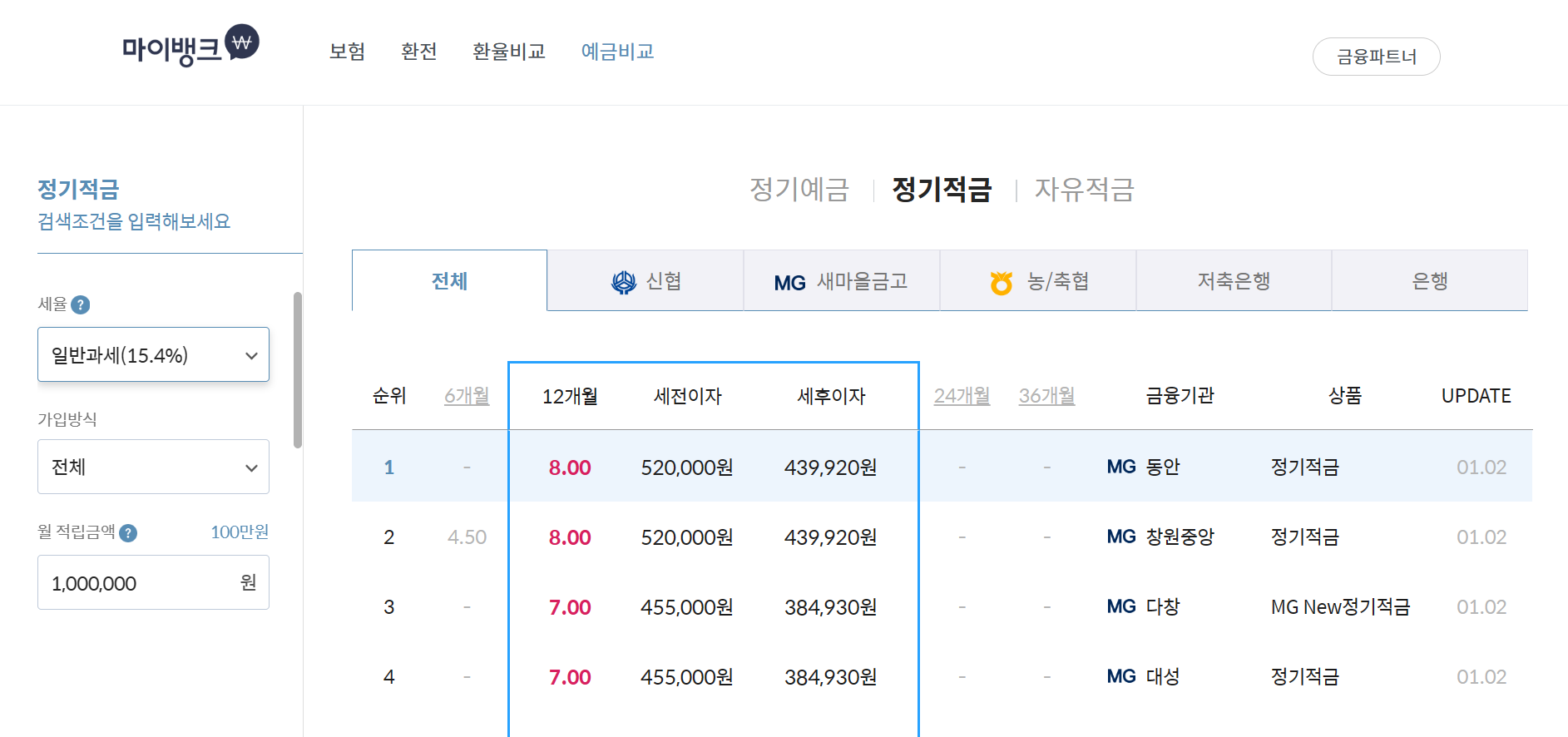Viewport: 1568px width, 737px height.
Task: Open the 세율 dropdown 일반과세(15.4%)
Action: pyautogui.click(x=153, y=354)
